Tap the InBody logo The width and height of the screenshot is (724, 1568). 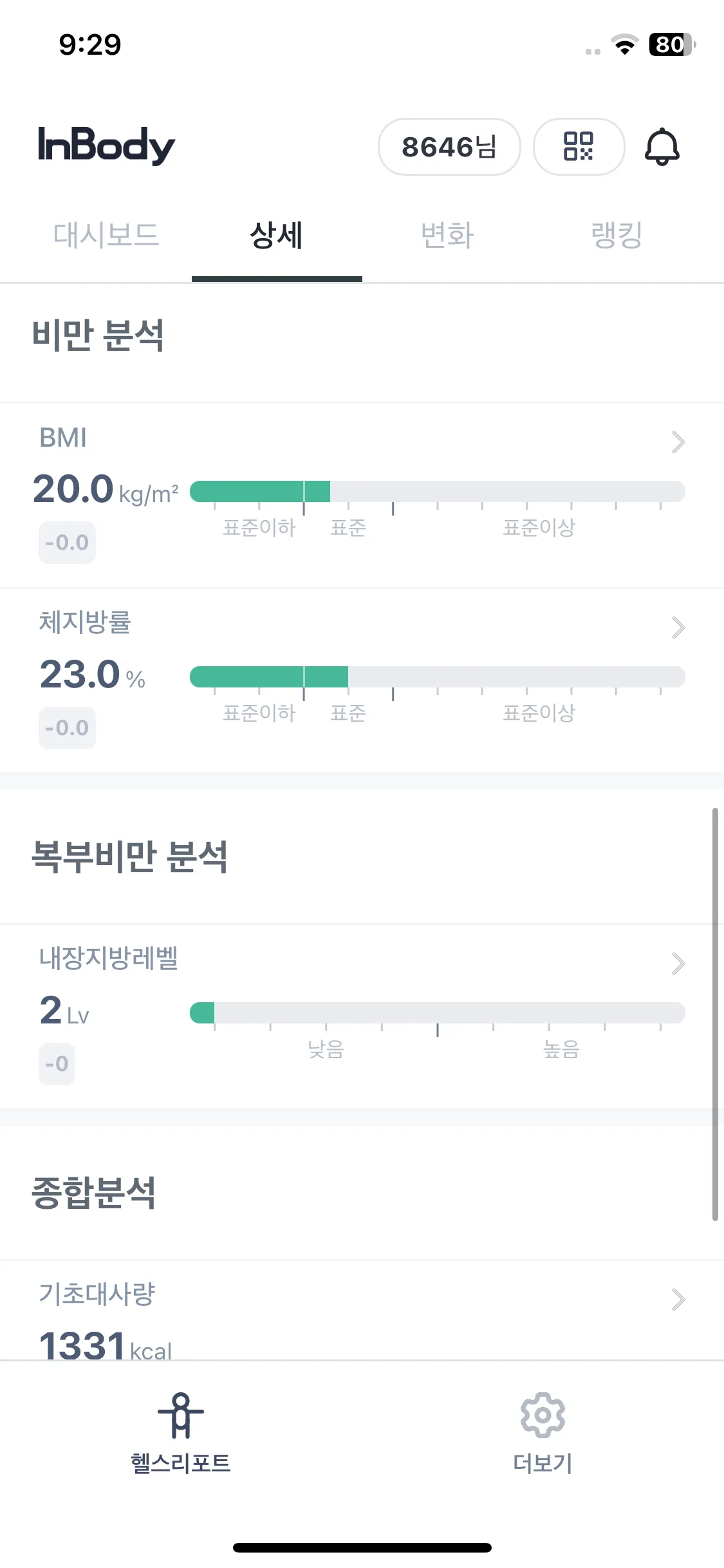pos(106,145)
